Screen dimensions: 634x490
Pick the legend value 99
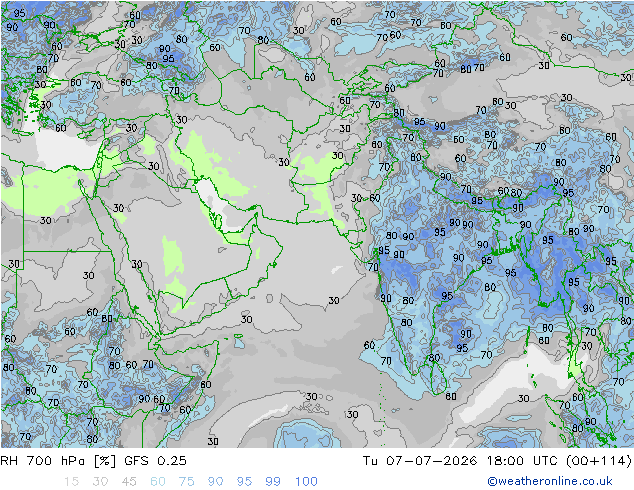[273, 482]
